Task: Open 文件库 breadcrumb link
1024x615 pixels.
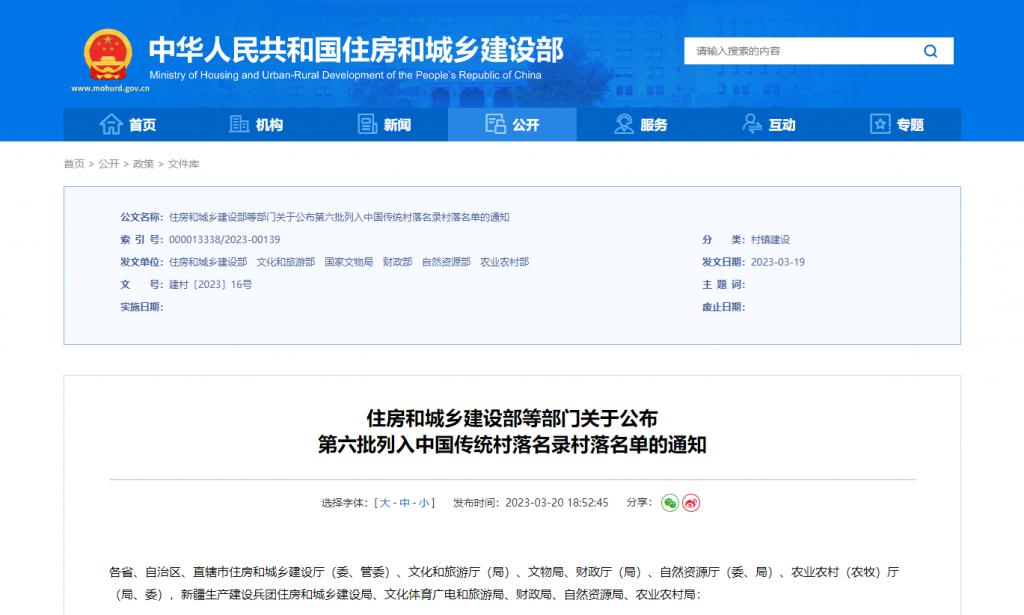Action: tap(183, 164)
